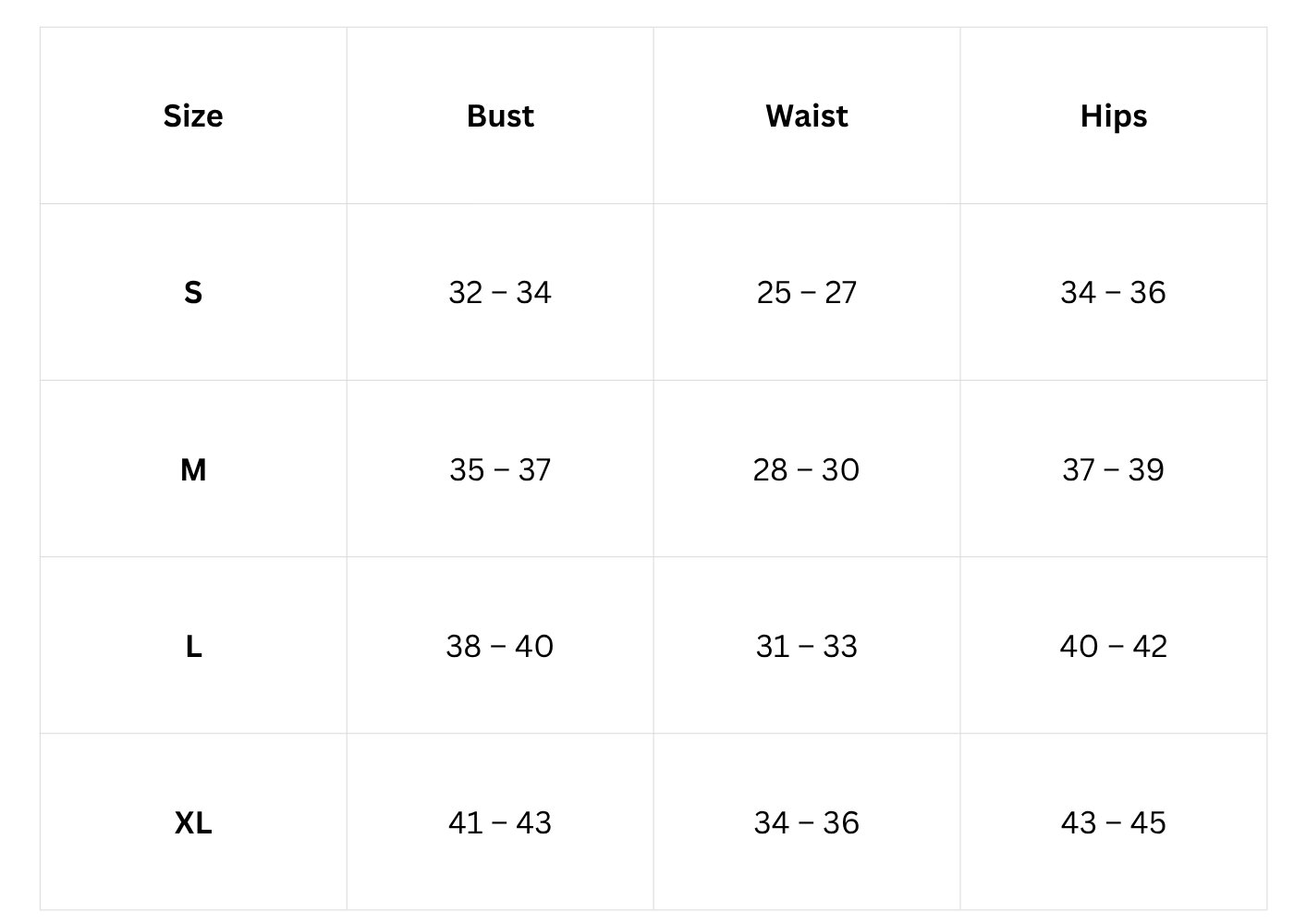Select waist measurement 25 – 27 cell
The image size is (1294, 924).
point(807,293)
